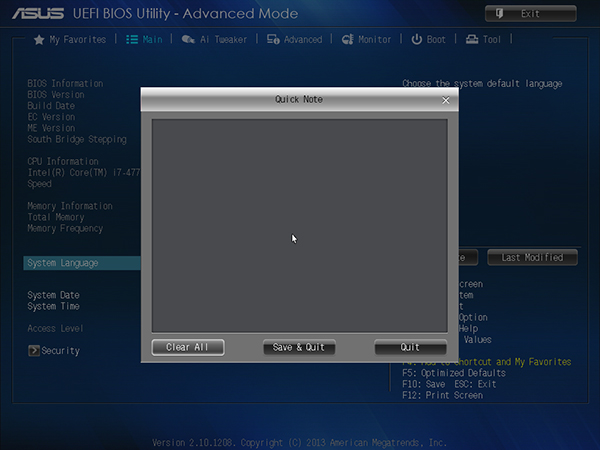Click the South Bridge Stepping label
This screenshot has width=600, height=450.
[x=77, y=139]
